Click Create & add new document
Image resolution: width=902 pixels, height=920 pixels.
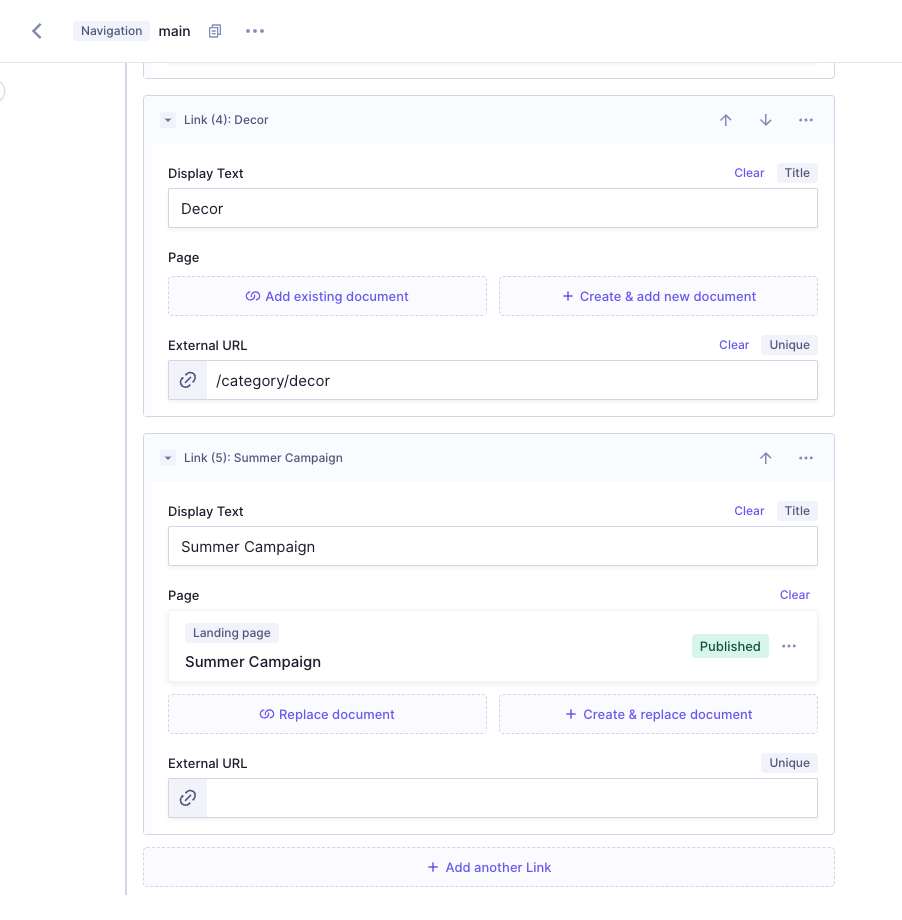pyautogui.click(x=658, y=296)
